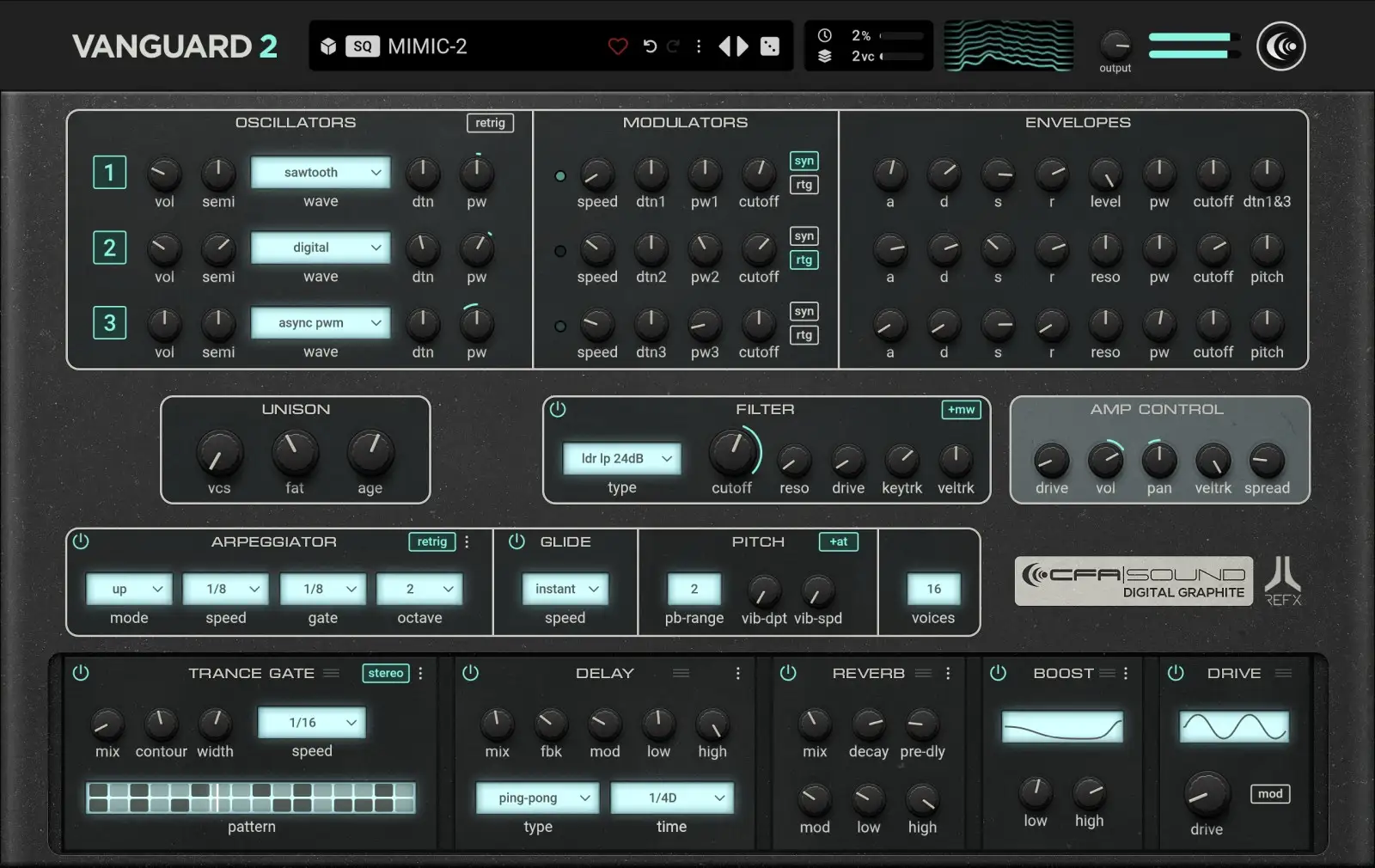Open the Delay three-dot options menu
Viewport: 1375px width, 868px height.
pos(737,673)
